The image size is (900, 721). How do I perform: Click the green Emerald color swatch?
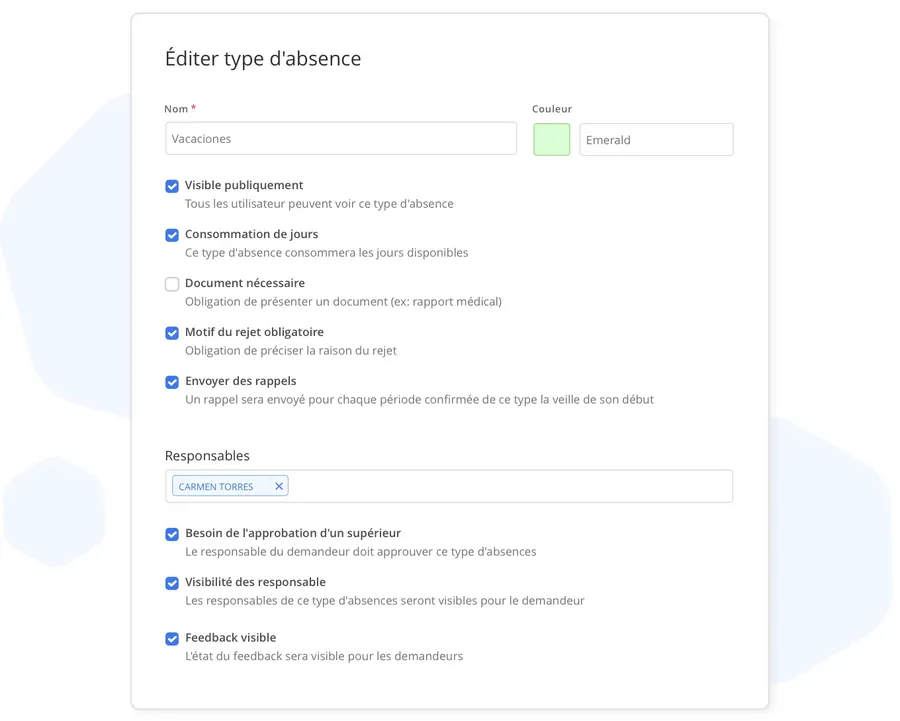(551, 140)
